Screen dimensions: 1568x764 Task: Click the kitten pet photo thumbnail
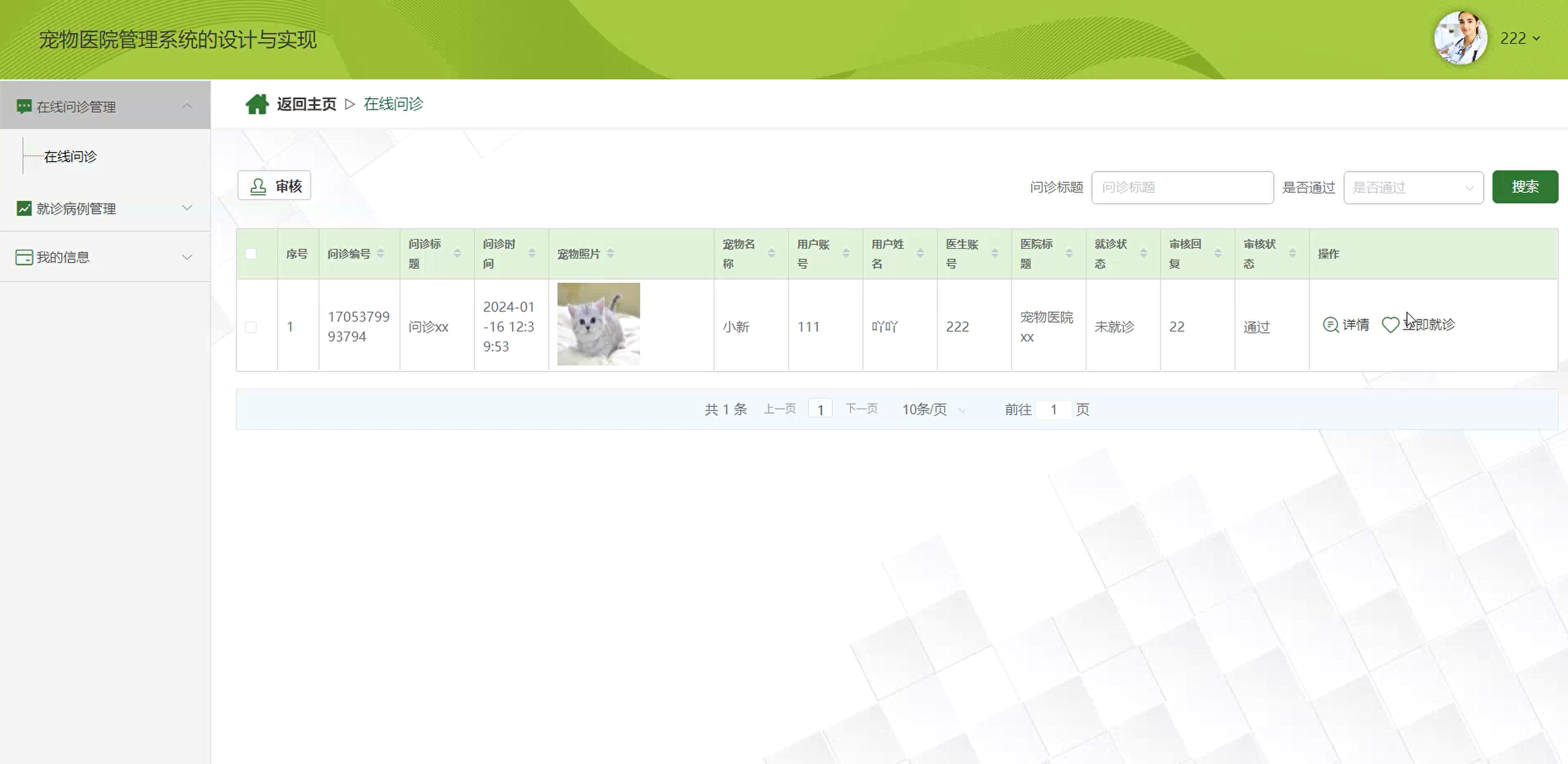[599, 324]
